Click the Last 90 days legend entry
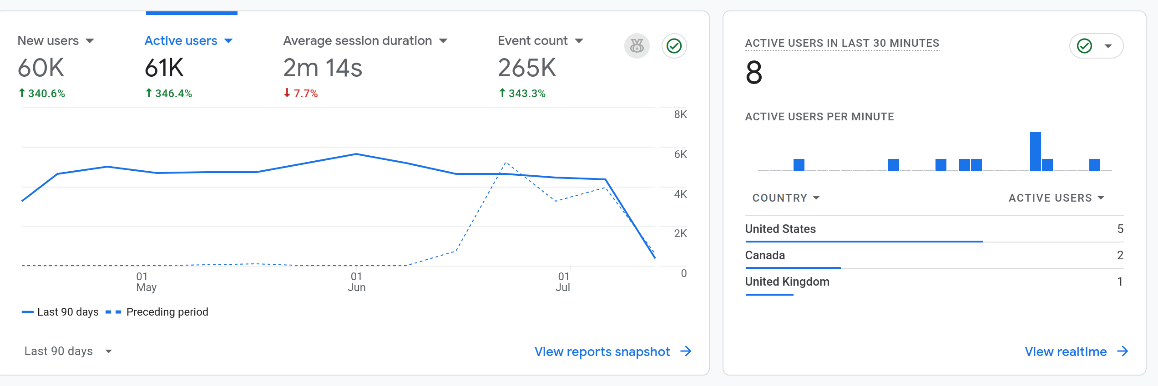 pos(60,312)
